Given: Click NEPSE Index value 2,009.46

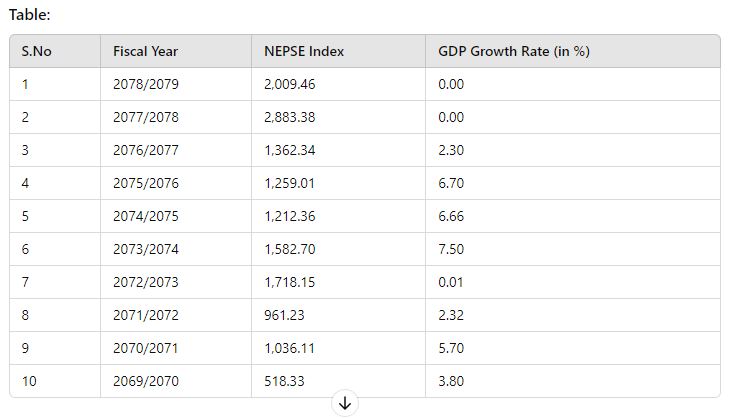Looking at the screenshot, I should pos(290,84).
